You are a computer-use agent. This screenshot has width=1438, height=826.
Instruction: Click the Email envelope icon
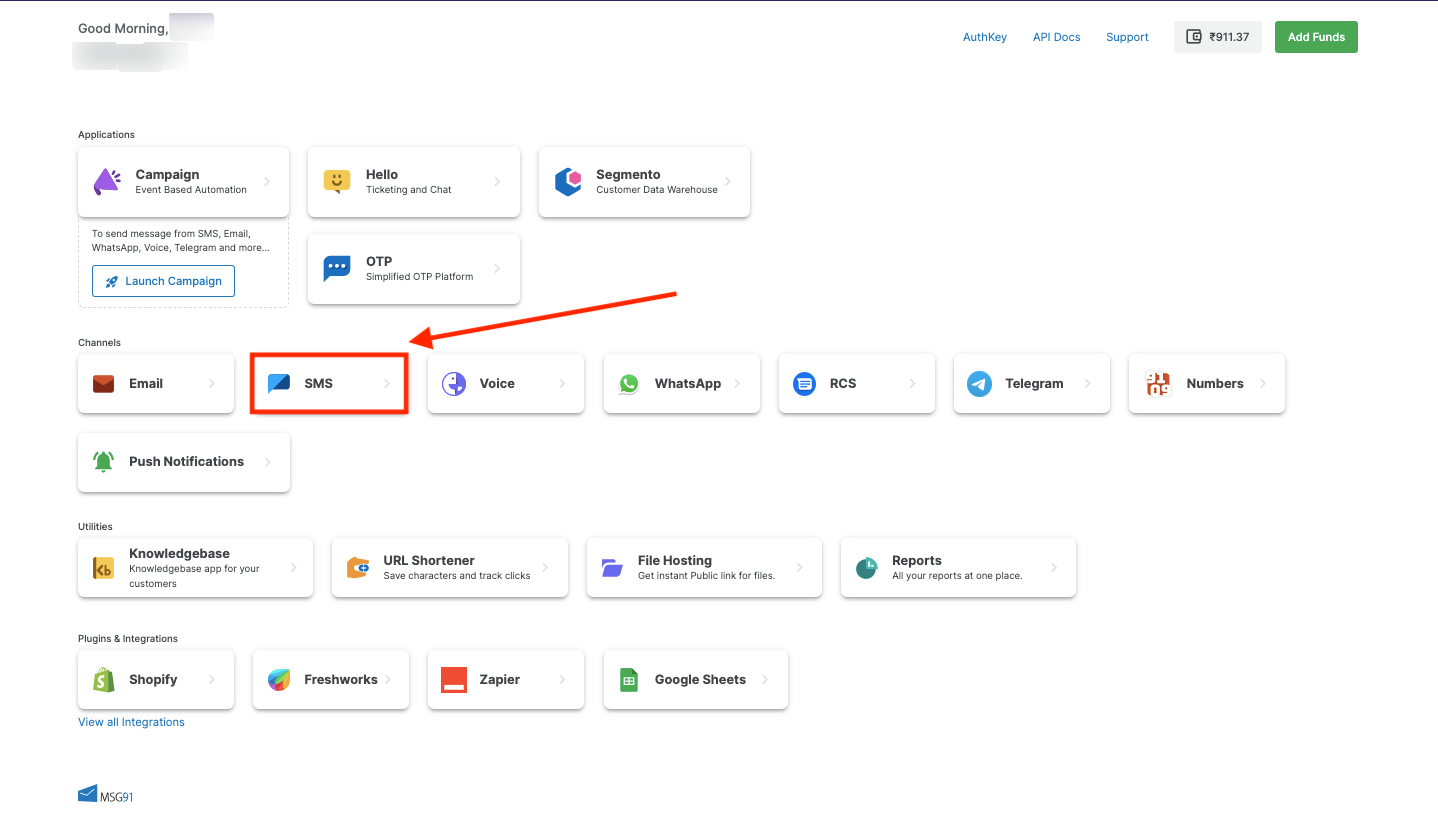point(104,384)
